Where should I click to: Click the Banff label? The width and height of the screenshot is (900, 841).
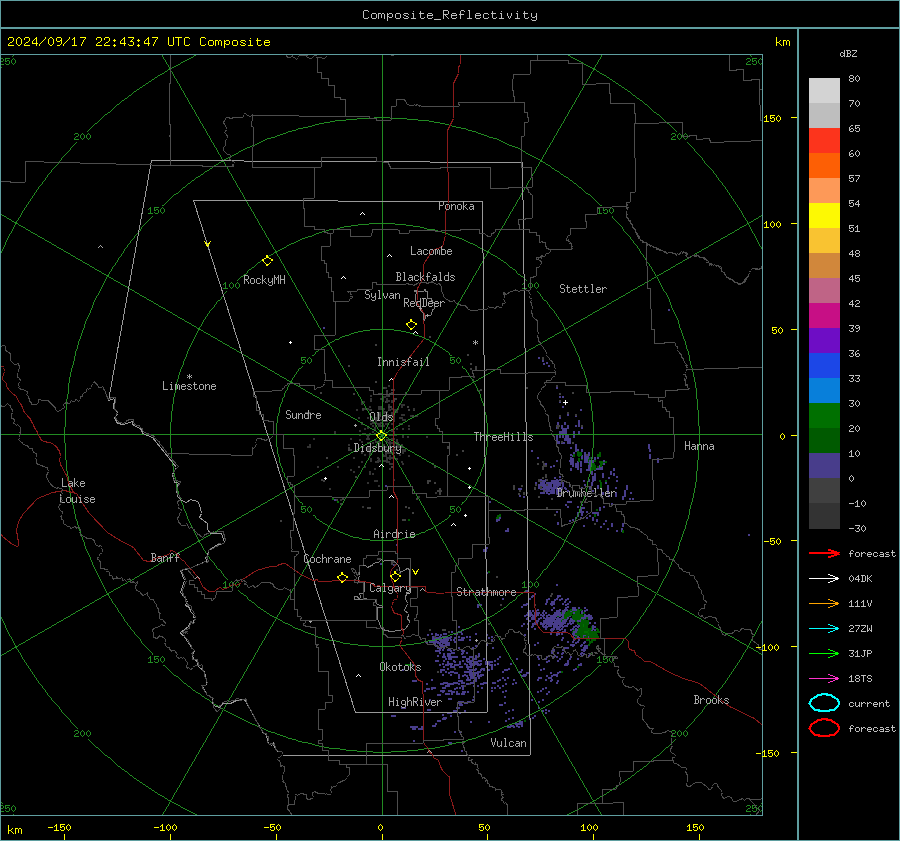click(165, 558)
